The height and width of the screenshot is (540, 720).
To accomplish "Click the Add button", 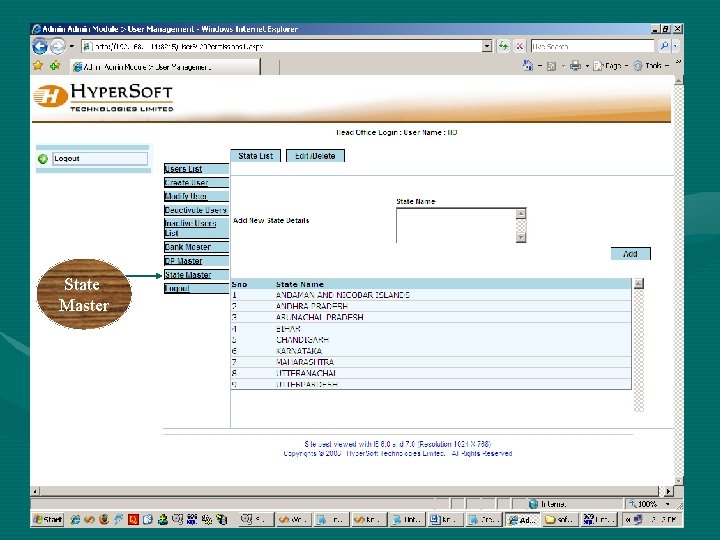I will [x=630, y=253].
